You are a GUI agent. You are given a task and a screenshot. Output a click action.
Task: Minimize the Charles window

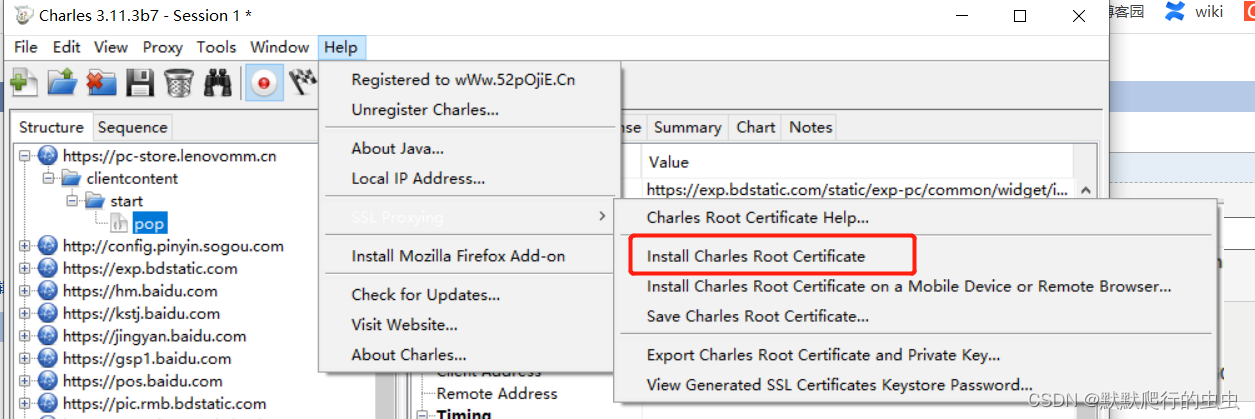(962, 15)
